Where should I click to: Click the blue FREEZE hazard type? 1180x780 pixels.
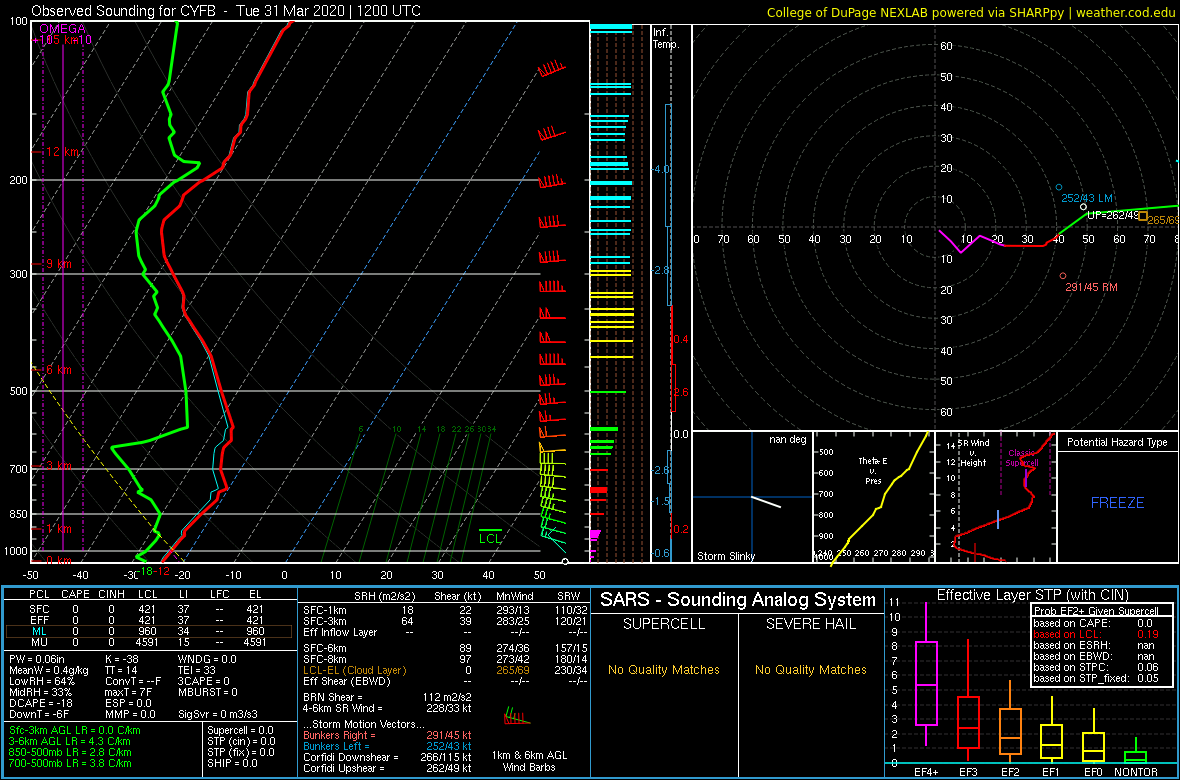[1117, 502]
